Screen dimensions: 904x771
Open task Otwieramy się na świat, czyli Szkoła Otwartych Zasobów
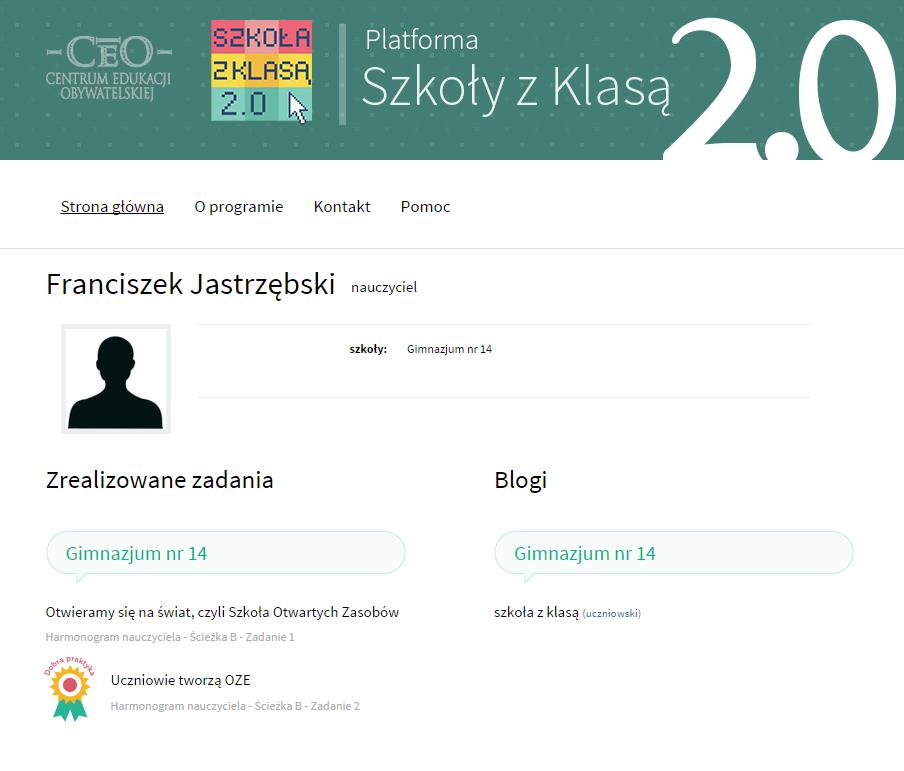222,612
